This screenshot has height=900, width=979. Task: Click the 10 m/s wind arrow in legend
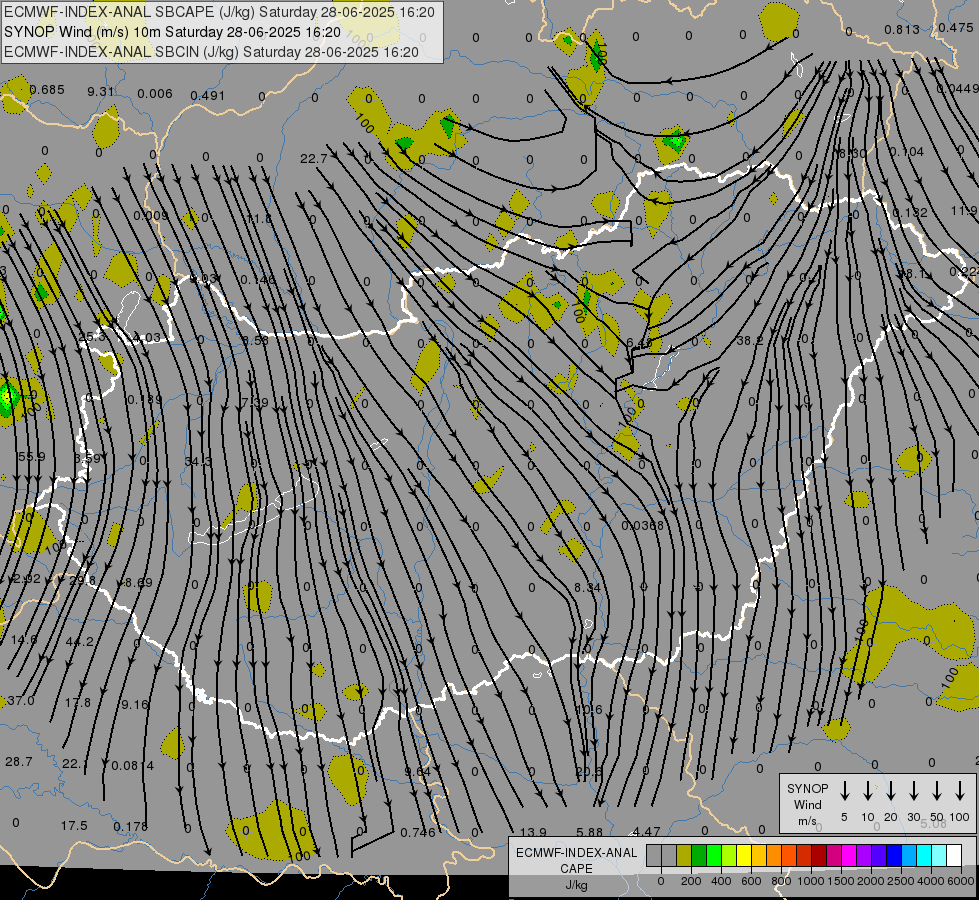point(868,790)
